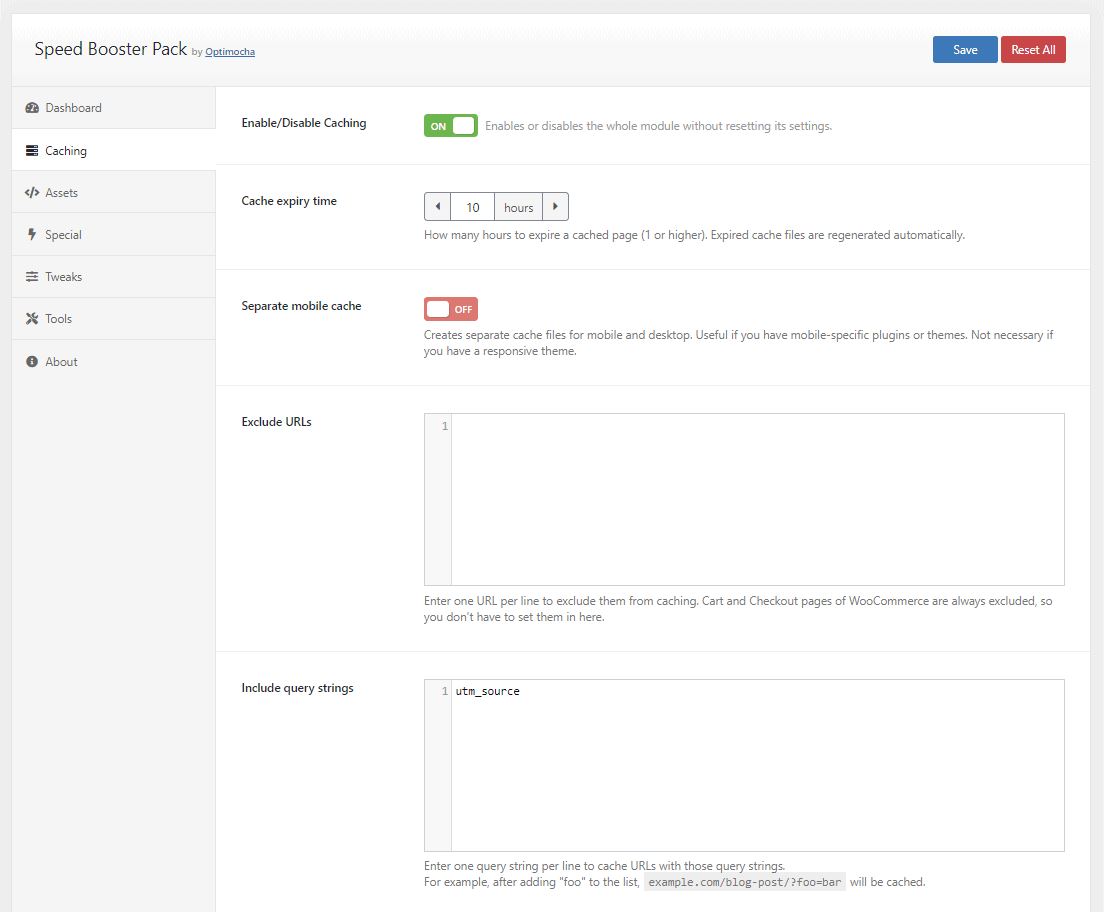Viewport: 1104px width, 912px height.
Task: Turn on Separate mobile cache switch
Action: (x=451, y=308)
